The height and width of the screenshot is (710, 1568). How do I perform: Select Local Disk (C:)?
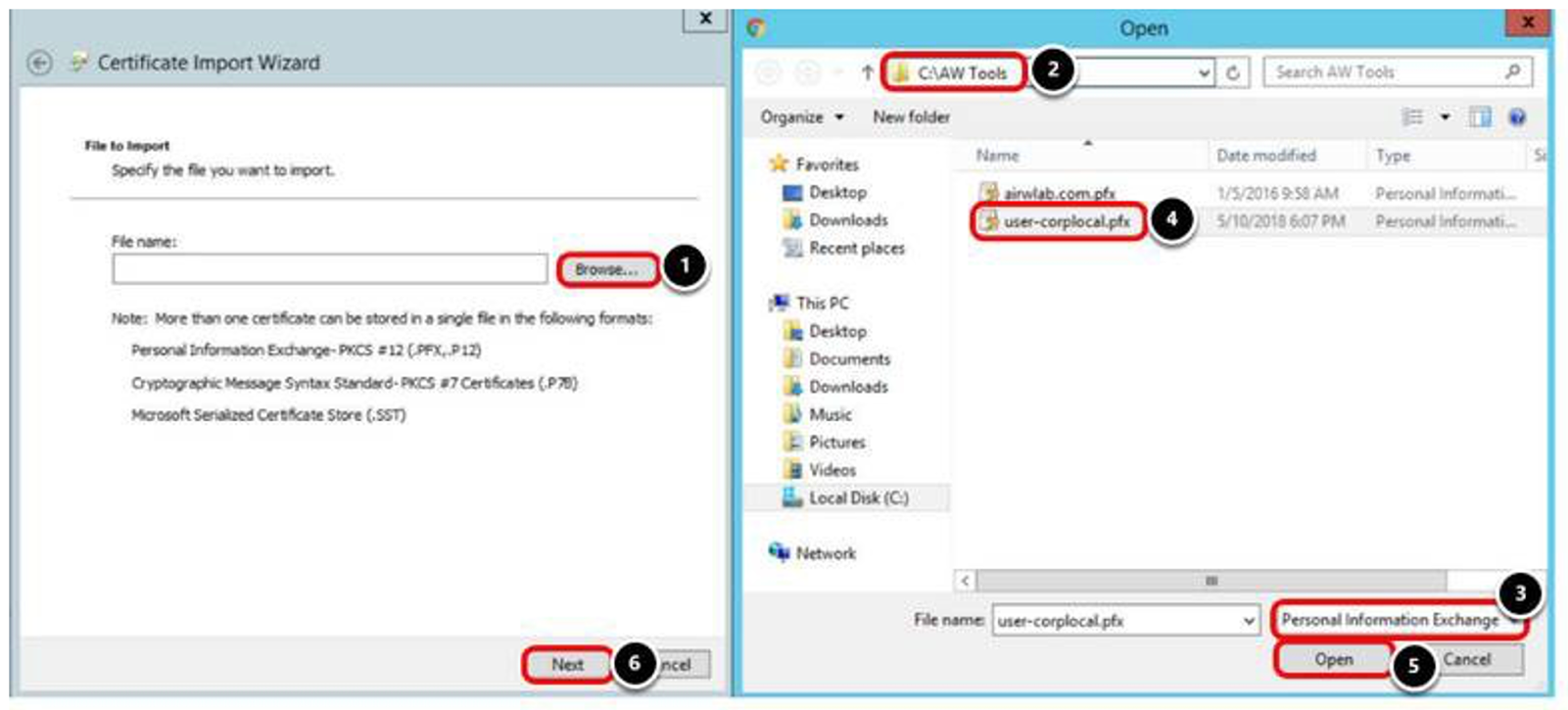(x=859, y=498)
